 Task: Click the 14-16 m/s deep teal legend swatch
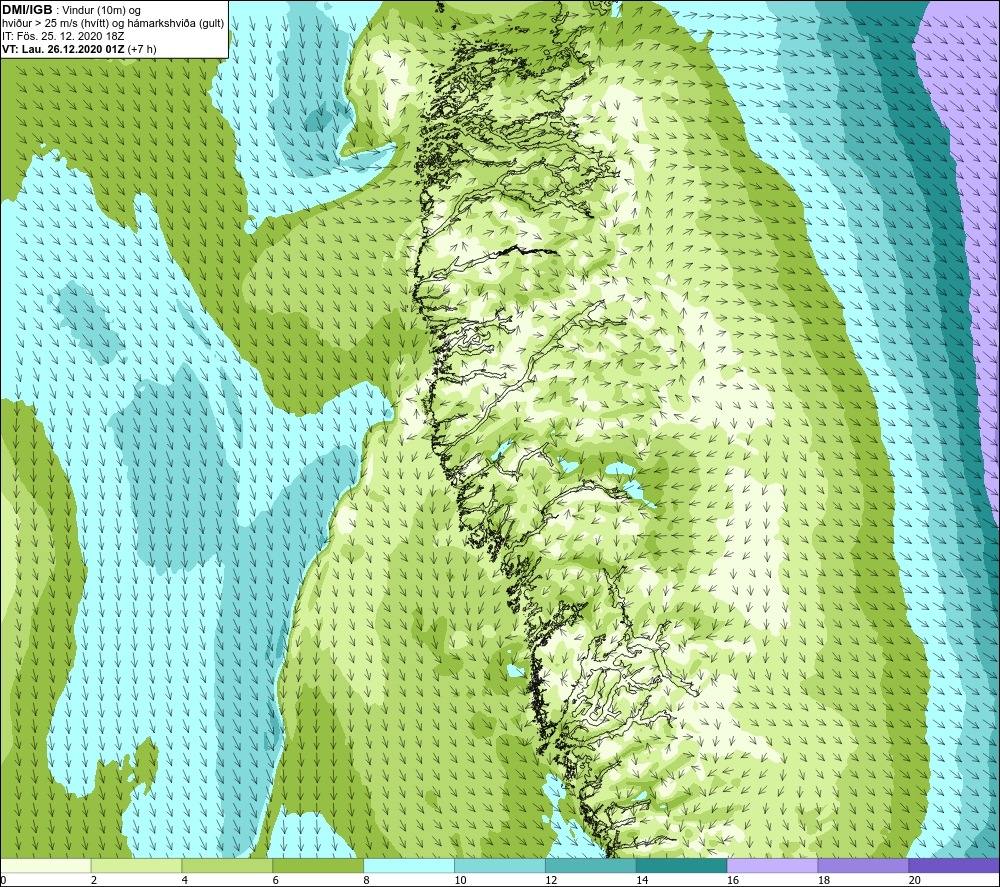pyautogui.click(x=682, y=865)
